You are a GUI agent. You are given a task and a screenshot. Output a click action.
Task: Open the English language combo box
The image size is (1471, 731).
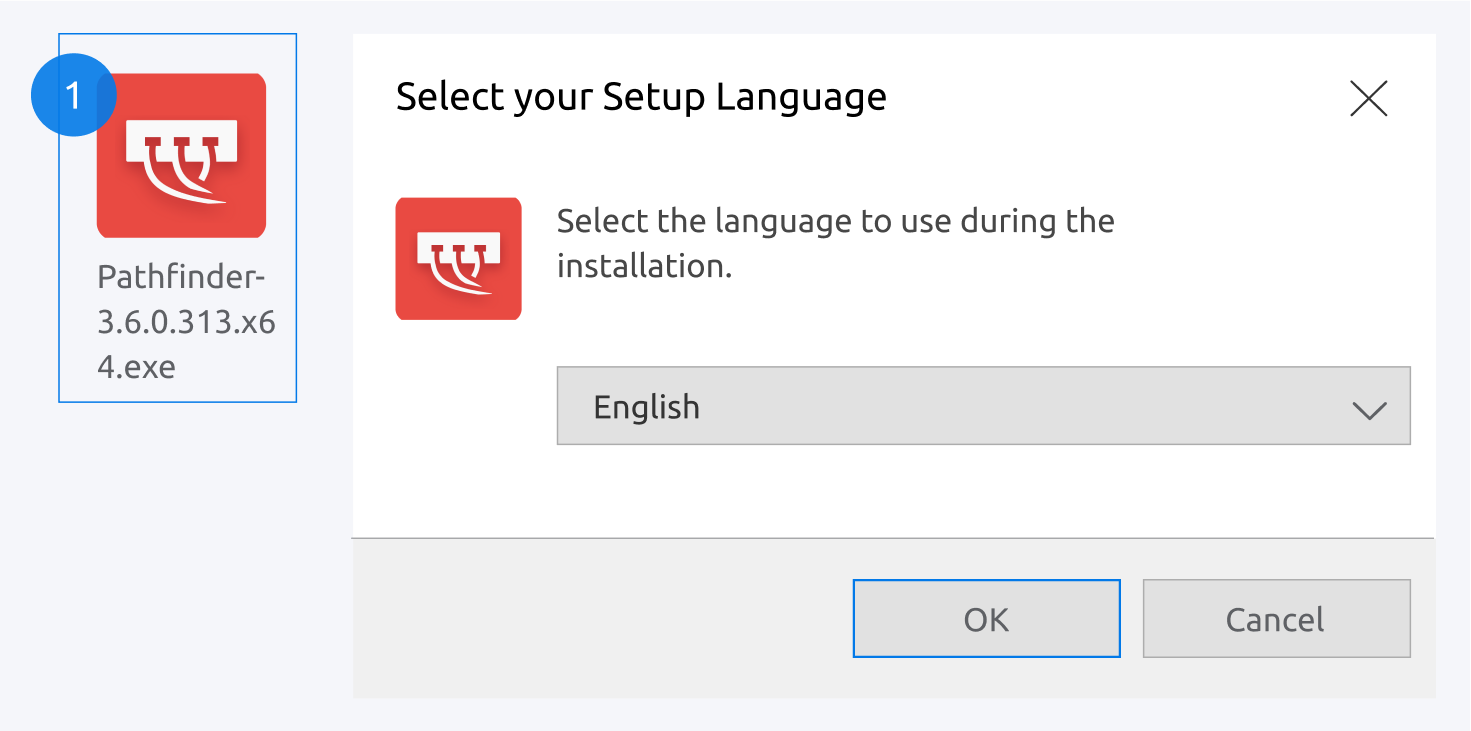click(982, 406)
